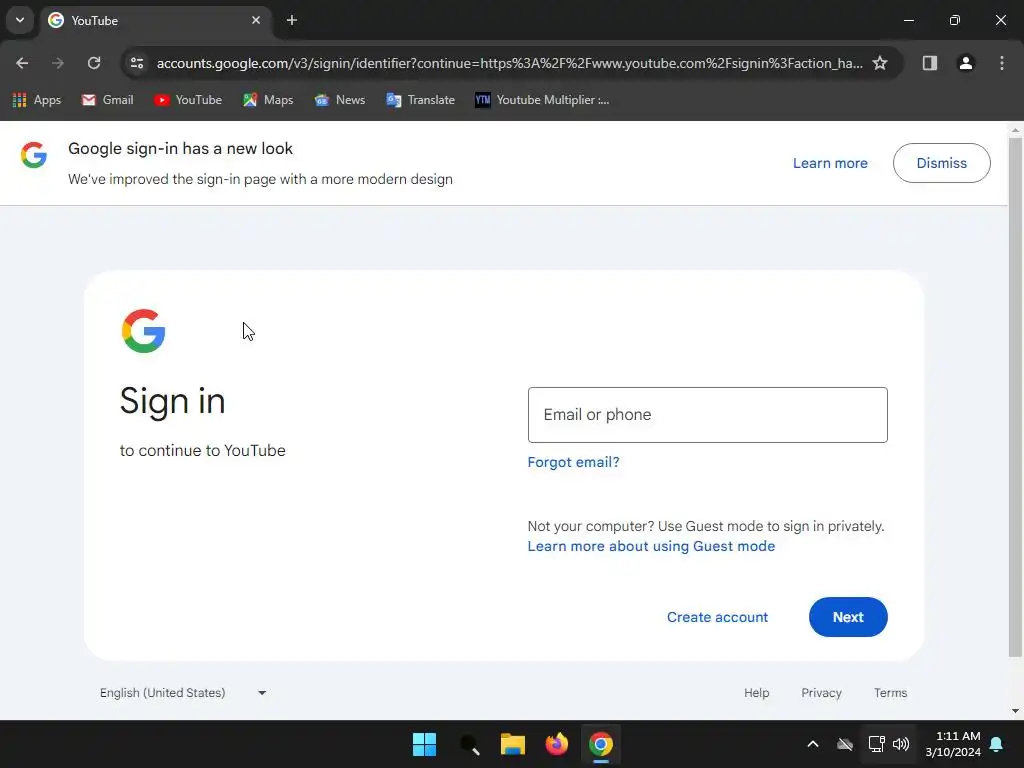Launch Firefox from the taskbar

pos(556,744)
